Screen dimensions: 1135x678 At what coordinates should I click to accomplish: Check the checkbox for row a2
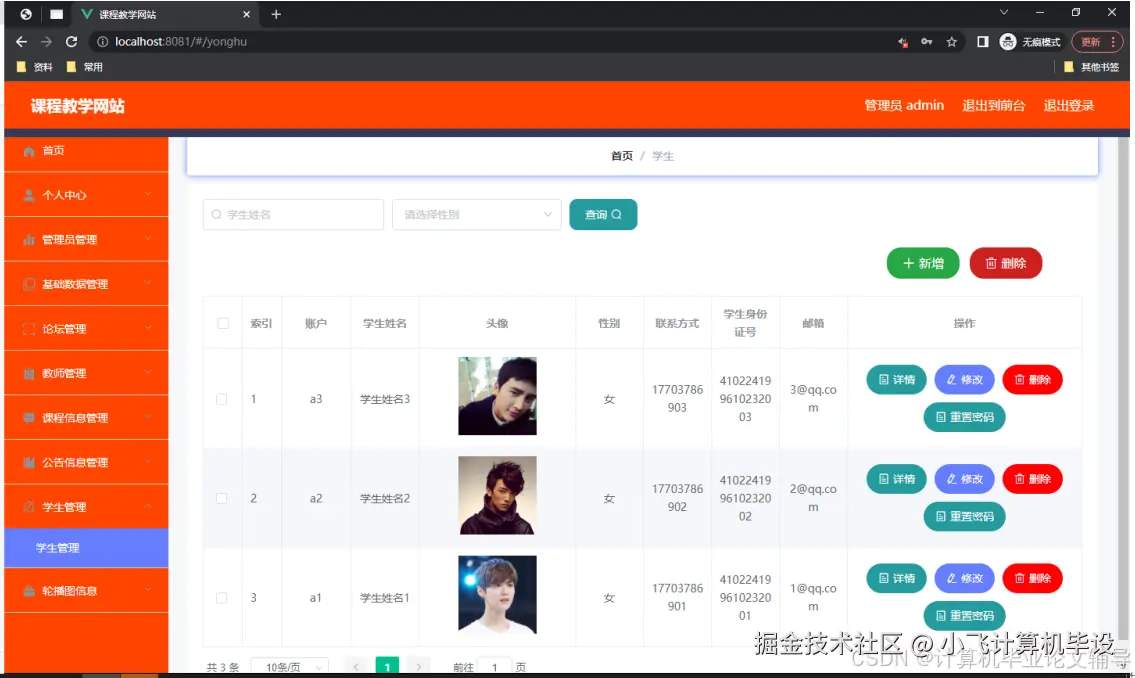click(x=221, y=499)
